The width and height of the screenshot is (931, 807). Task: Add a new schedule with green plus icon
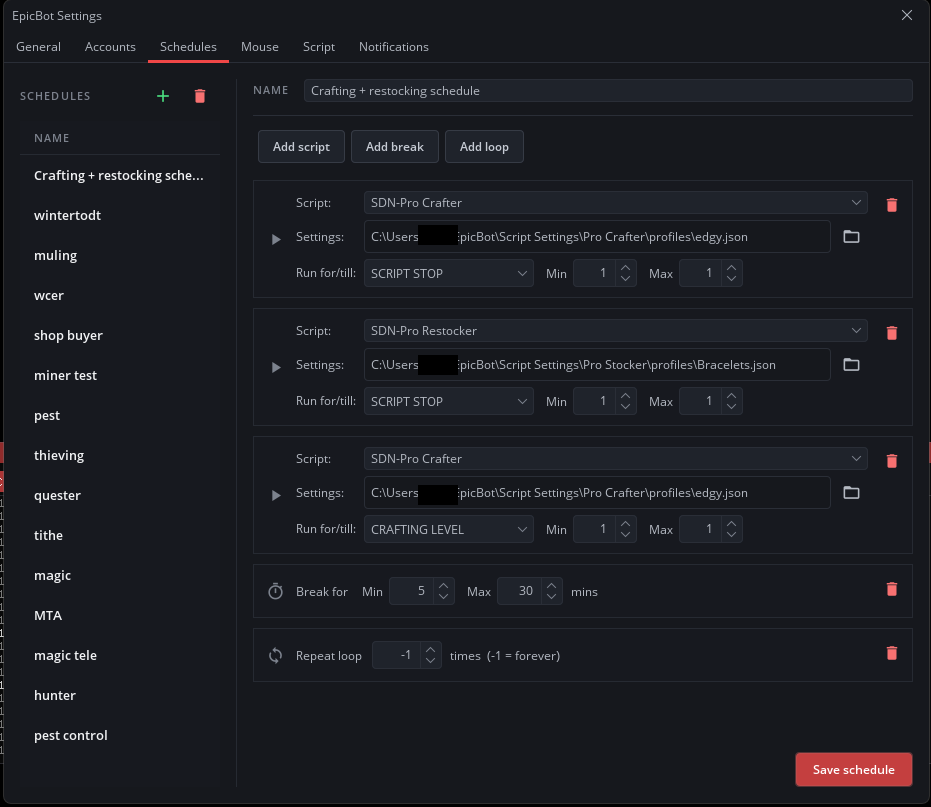163,96
